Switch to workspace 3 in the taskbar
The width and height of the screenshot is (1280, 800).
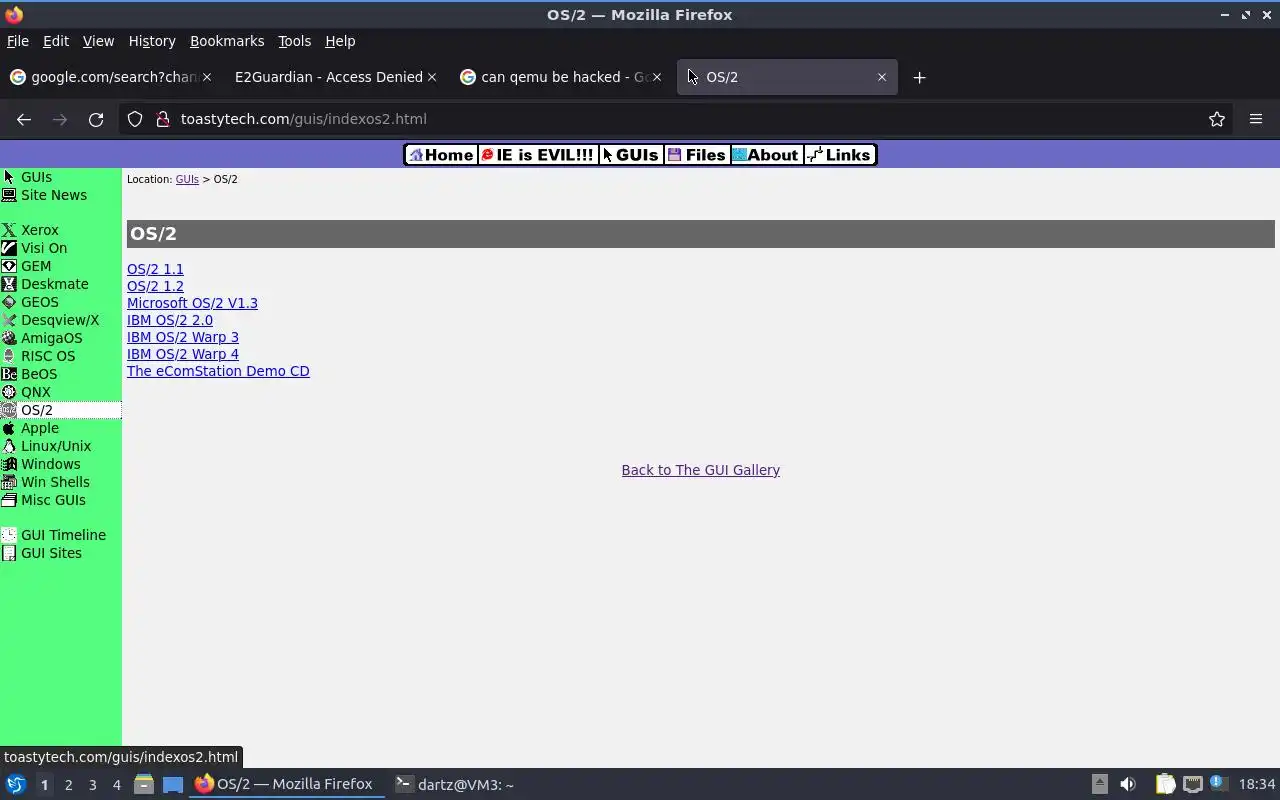(92, 785)
